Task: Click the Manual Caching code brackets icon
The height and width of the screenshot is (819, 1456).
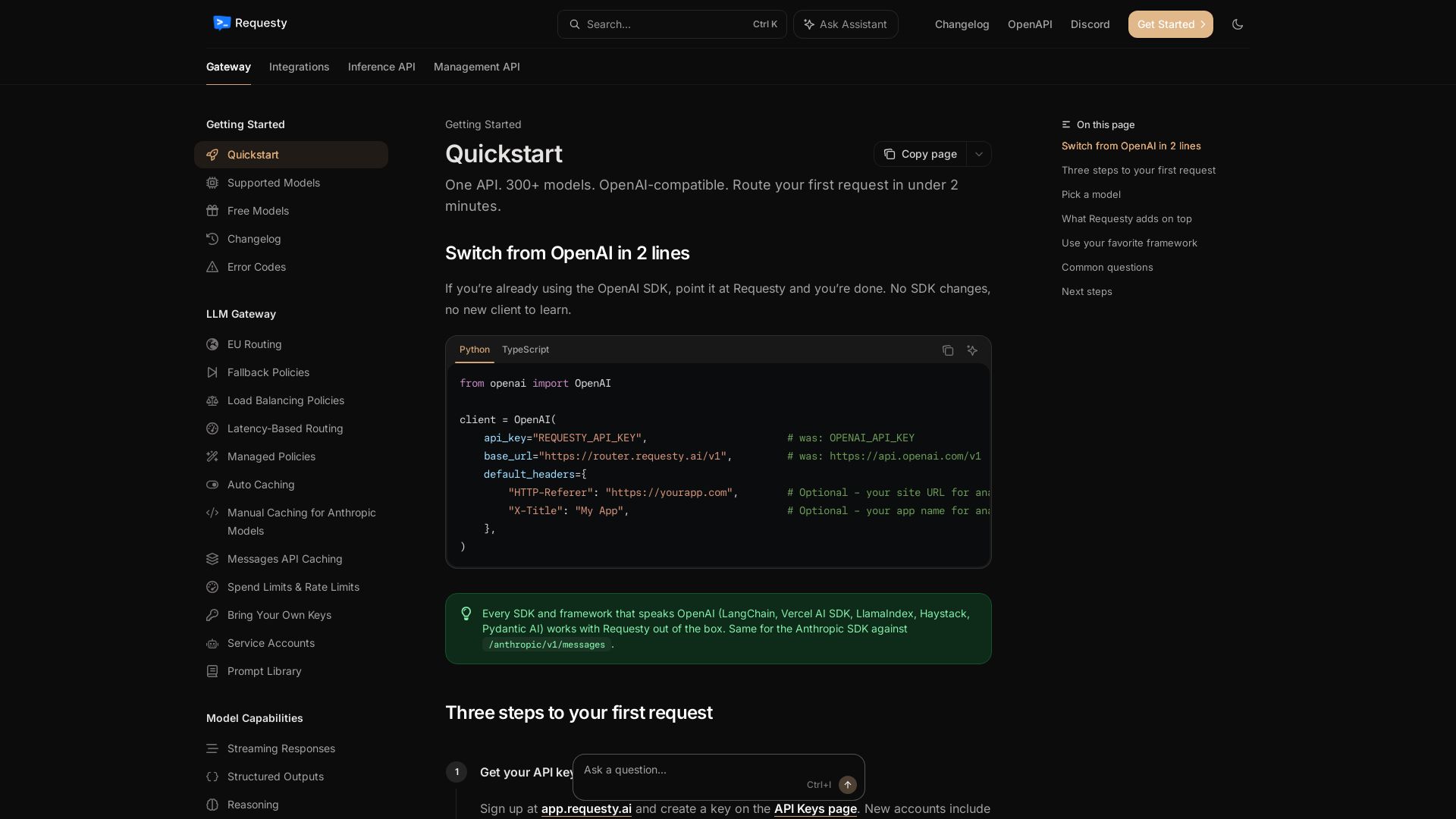Action: (212, 513)
